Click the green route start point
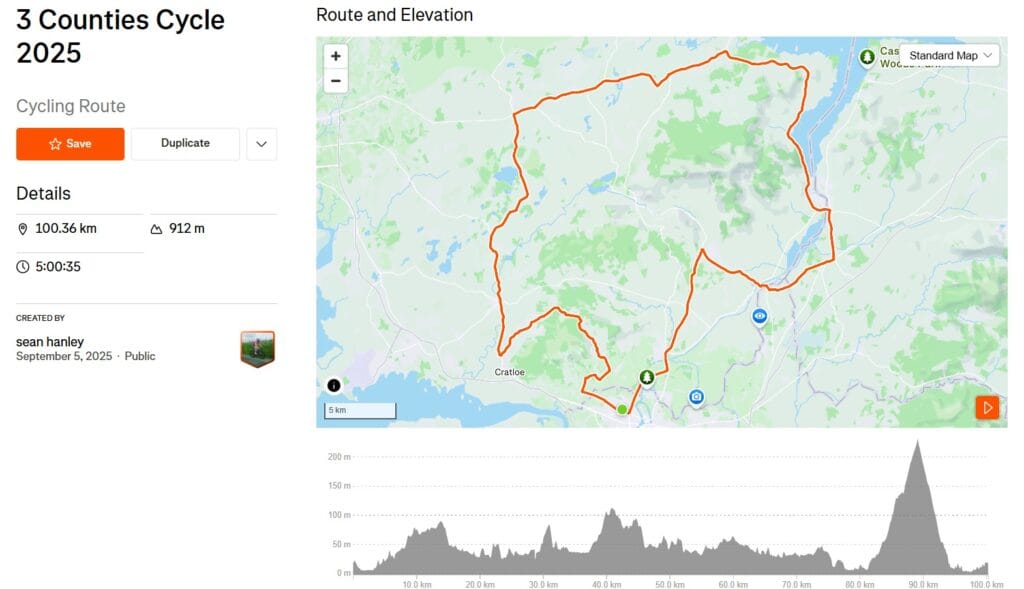Image resolution: width=1024 pixels, height=589 pixels. pyautogui.click(x=622, y=409)
